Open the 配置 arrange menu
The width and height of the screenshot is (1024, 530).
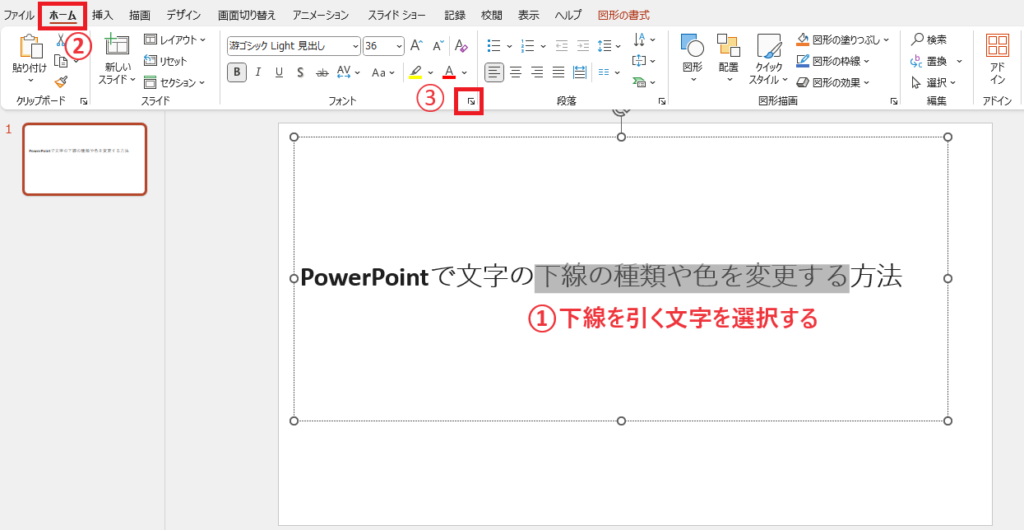click(728, 59)
